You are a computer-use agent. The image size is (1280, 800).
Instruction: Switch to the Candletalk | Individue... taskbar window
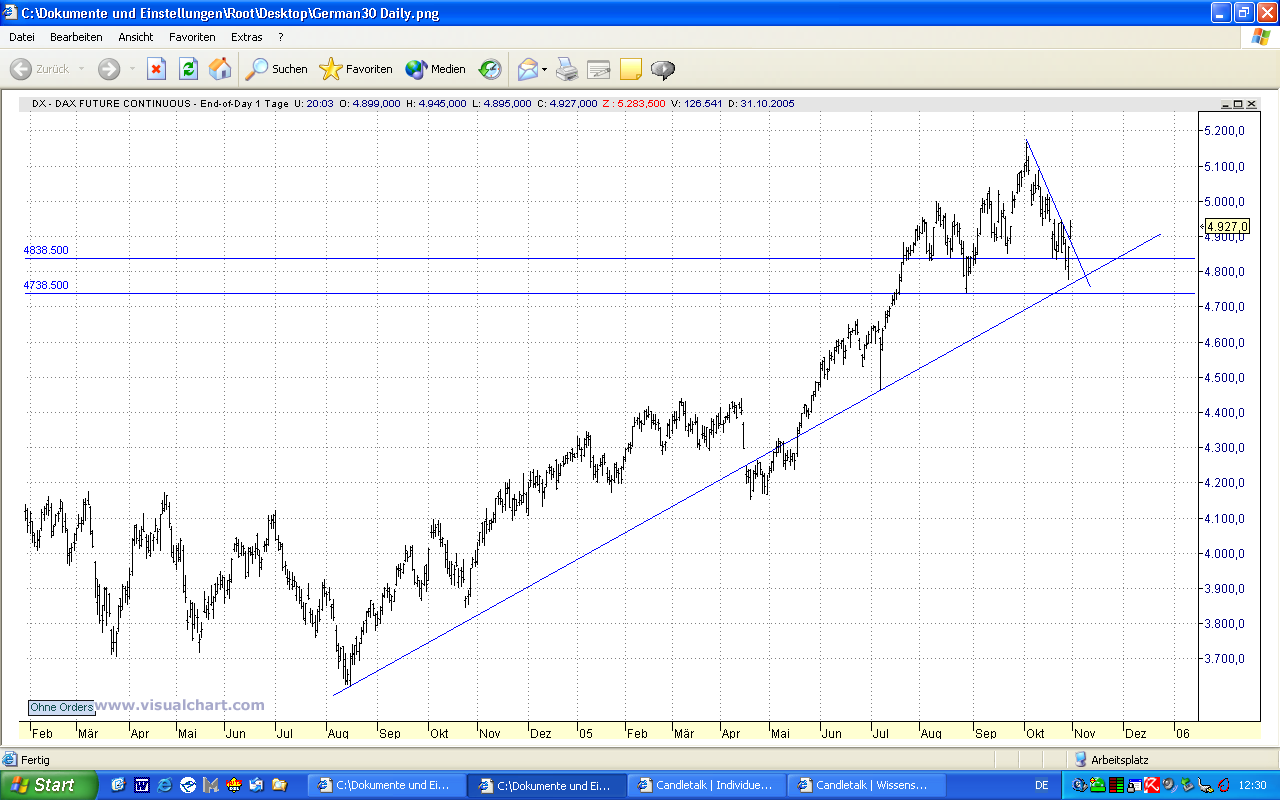point(708,785)
